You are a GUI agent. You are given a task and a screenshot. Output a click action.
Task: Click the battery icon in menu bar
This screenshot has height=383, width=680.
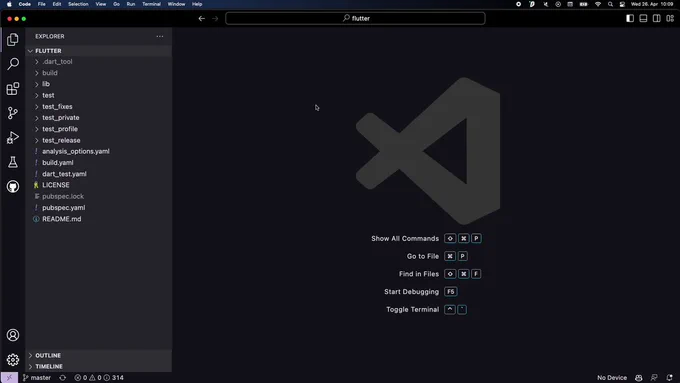coord(584,4)
